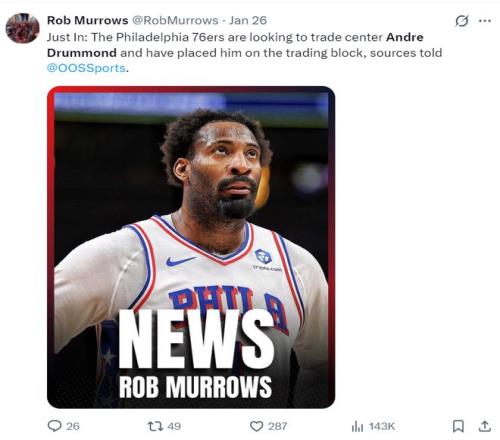Screen dimensions: 500x440
Task: Click the Grok circle-slash icon
Action: click(462, 21)
